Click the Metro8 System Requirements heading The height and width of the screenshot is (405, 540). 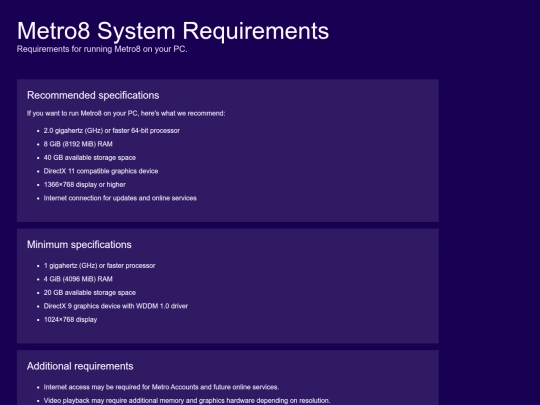click(x=173, y=31)
